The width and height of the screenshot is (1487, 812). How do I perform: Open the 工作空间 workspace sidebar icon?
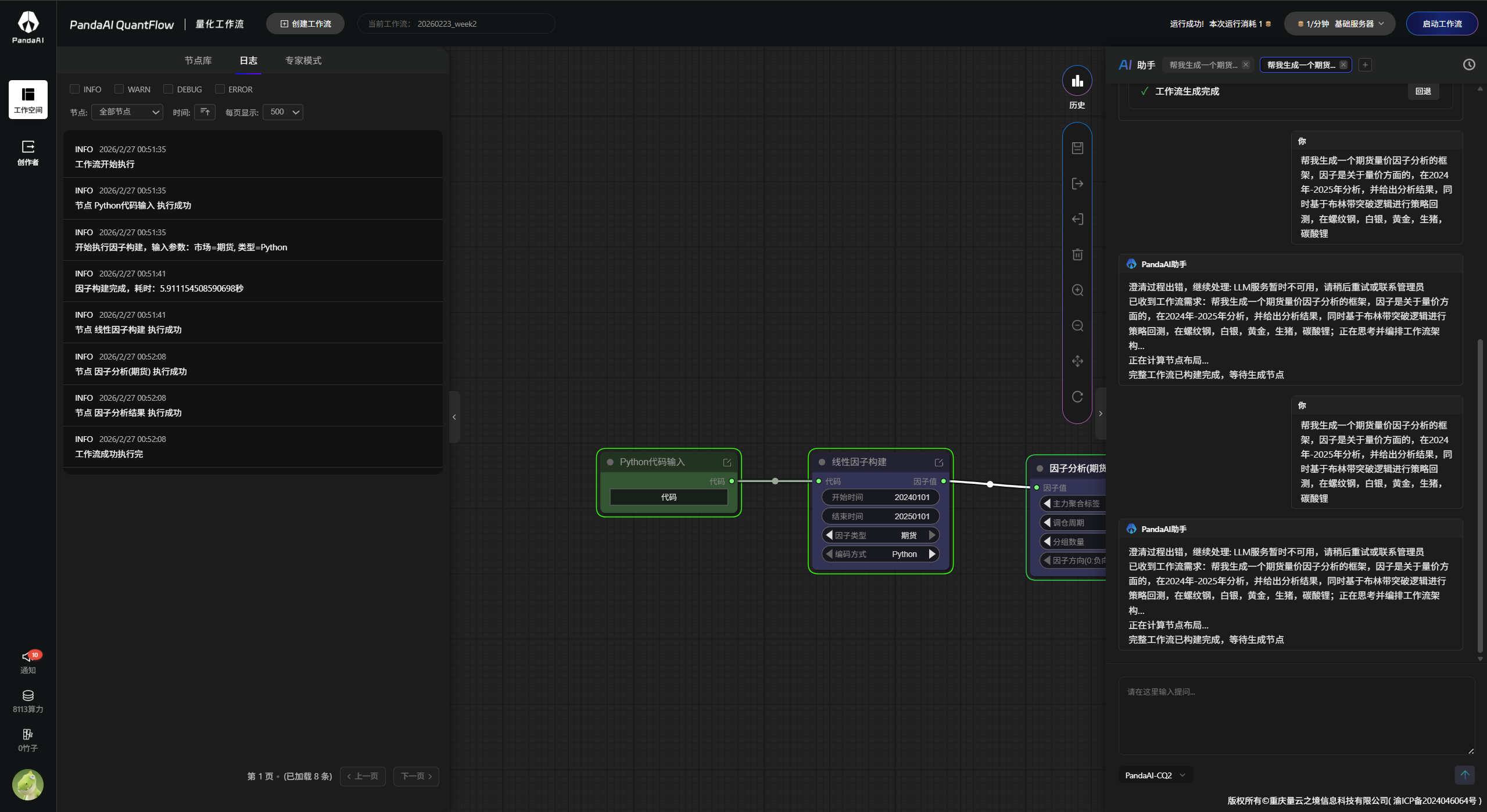28,99
